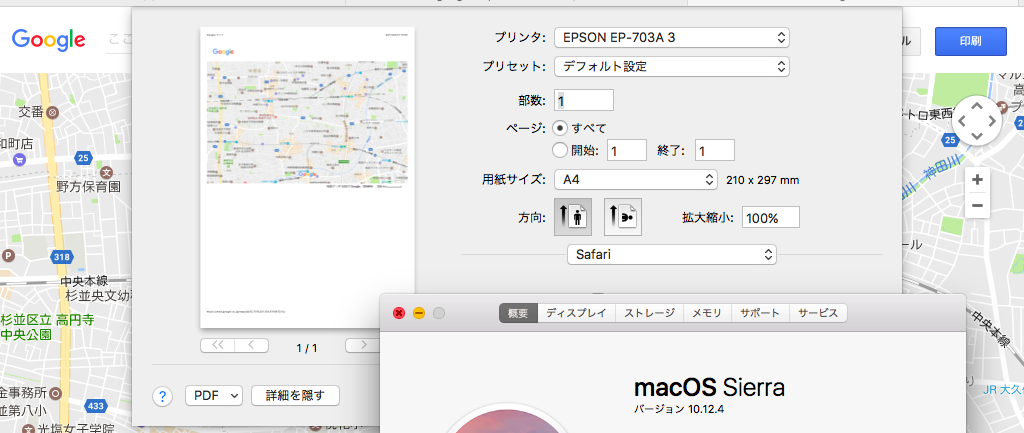The width and height of the screenshot is (1024, 433).
Task: Open the プリンタ EPSON EP-703A 3 dropdown
Action: pyautogui.click(x=672, y=38)
